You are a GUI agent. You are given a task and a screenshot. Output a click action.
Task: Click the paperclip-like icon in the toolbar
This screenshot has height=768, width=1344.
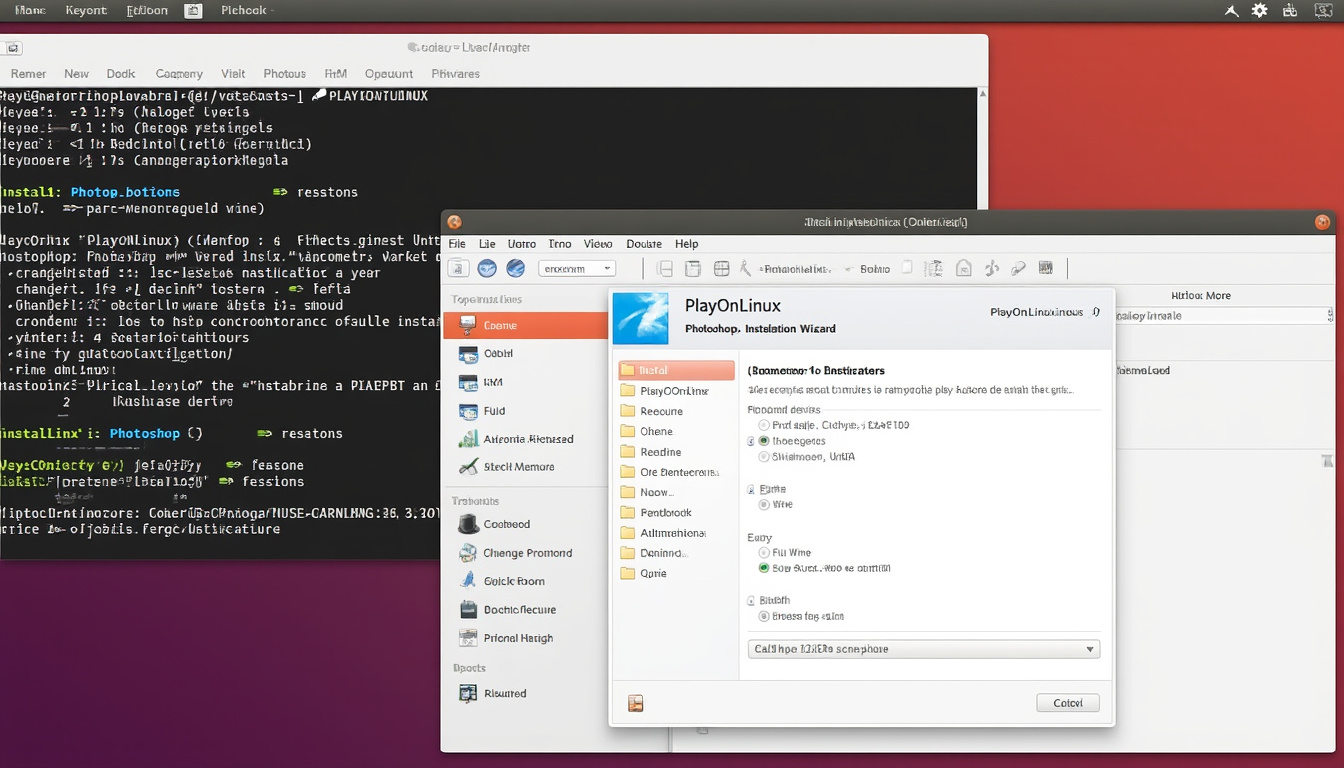[1019, 268]
